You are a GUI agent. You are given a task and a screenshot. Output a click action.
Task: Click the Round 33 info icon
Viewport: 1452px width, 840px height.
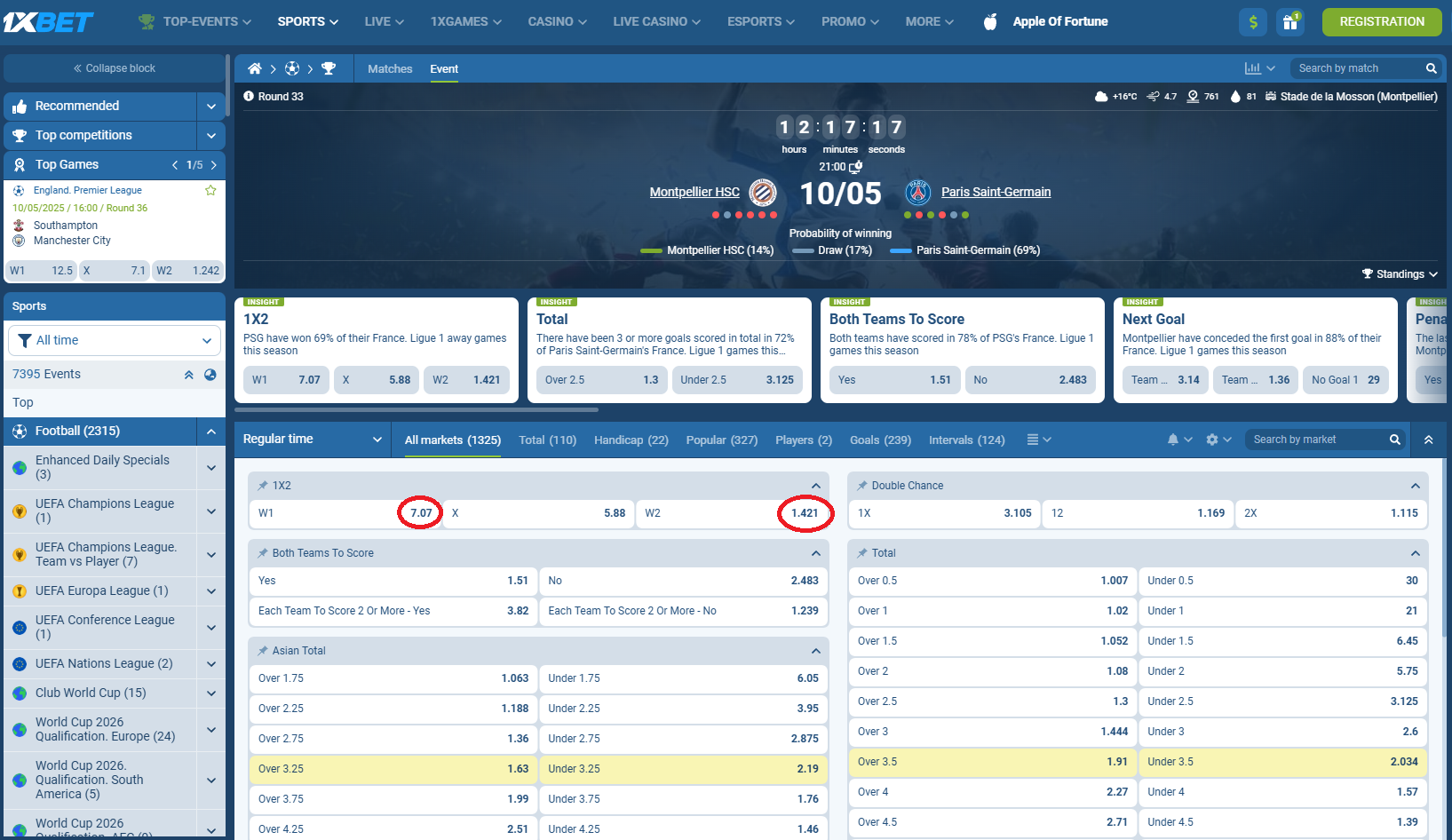[x=249, y=96]
